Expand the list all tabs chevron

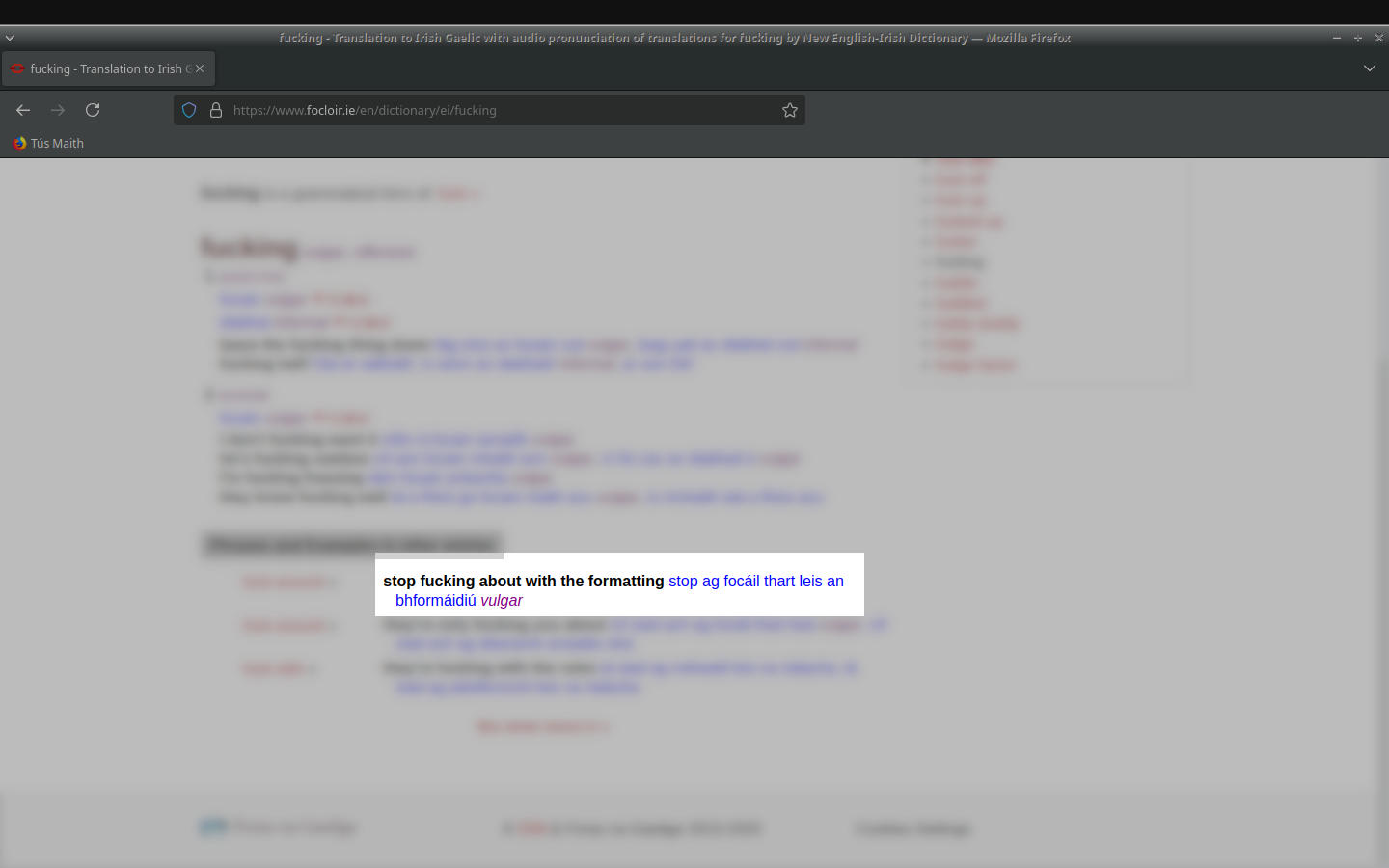click(x=1369, y=68)
